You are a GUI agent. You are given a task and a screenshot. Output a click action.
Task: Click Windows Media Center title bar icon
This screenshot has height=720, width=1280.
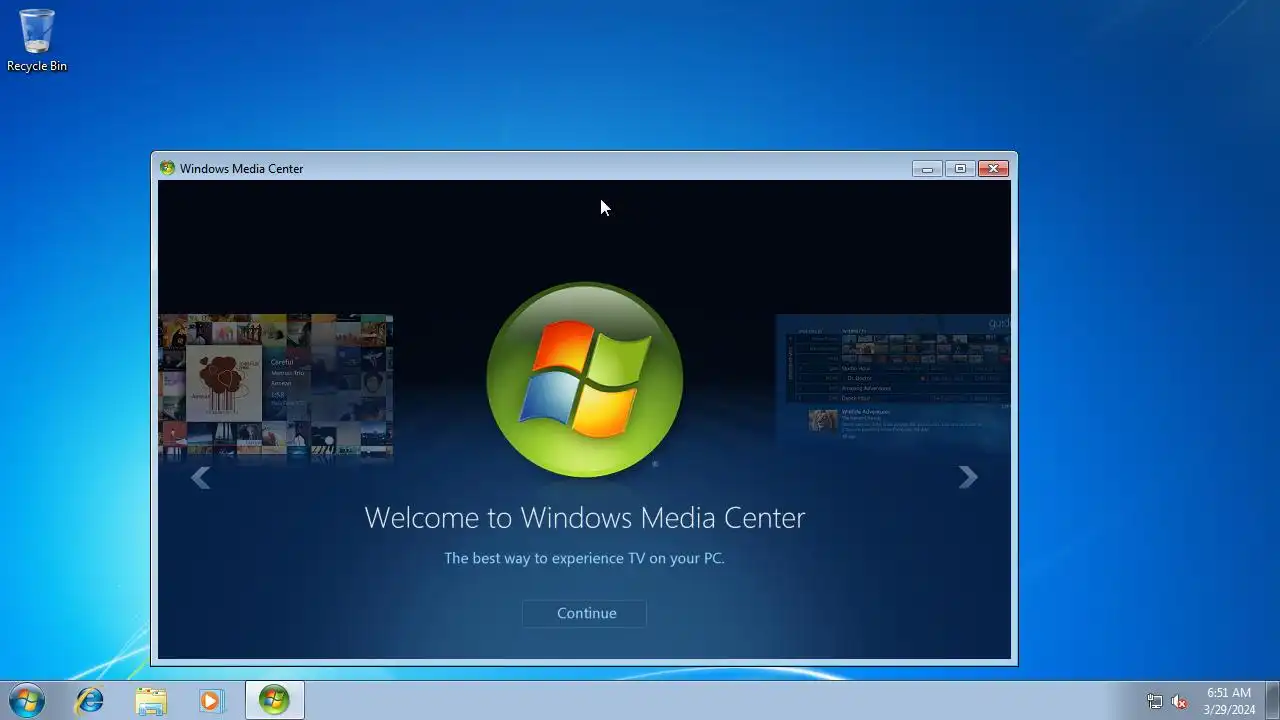pos(167,168)
